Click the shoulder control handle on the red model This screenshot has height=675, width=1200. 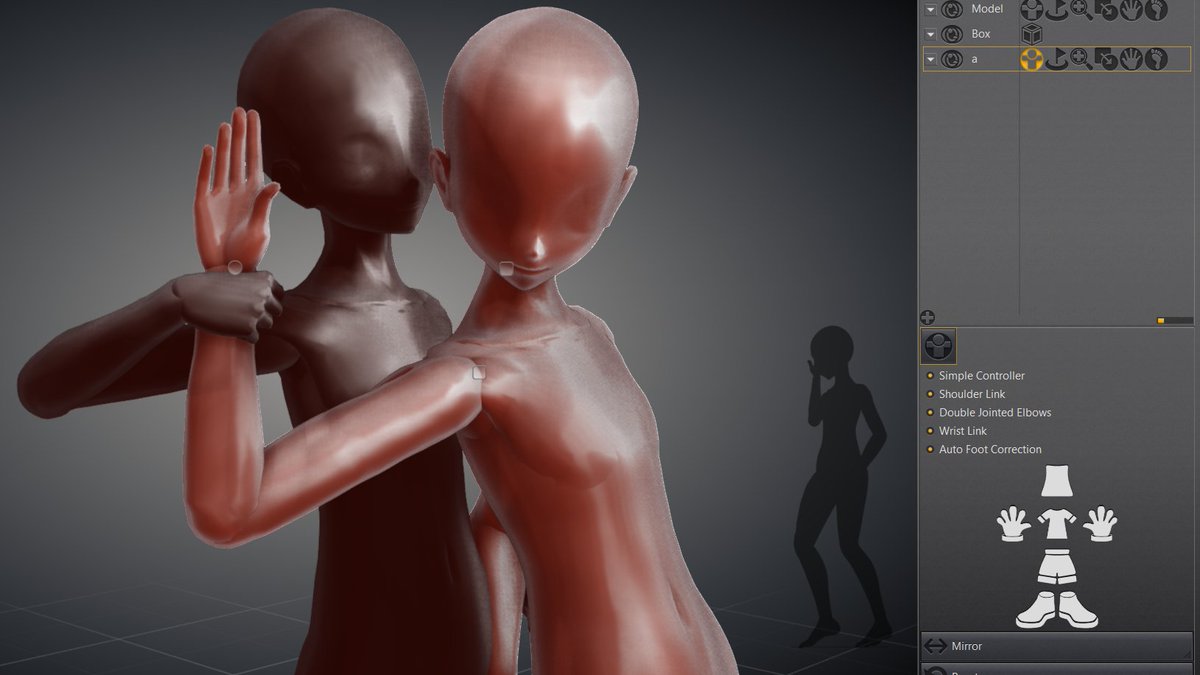click(x=479, y=373)
